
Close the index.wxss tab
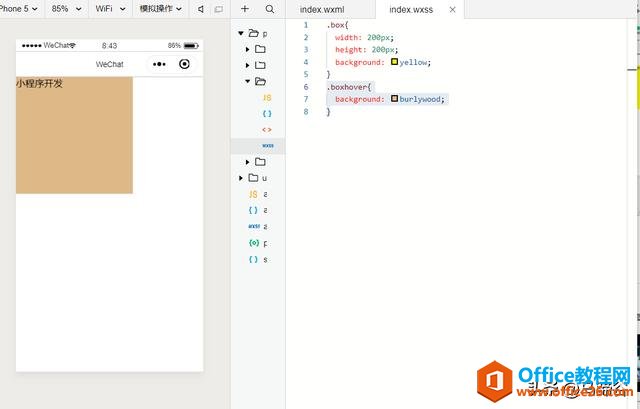[x=453, y=10]
